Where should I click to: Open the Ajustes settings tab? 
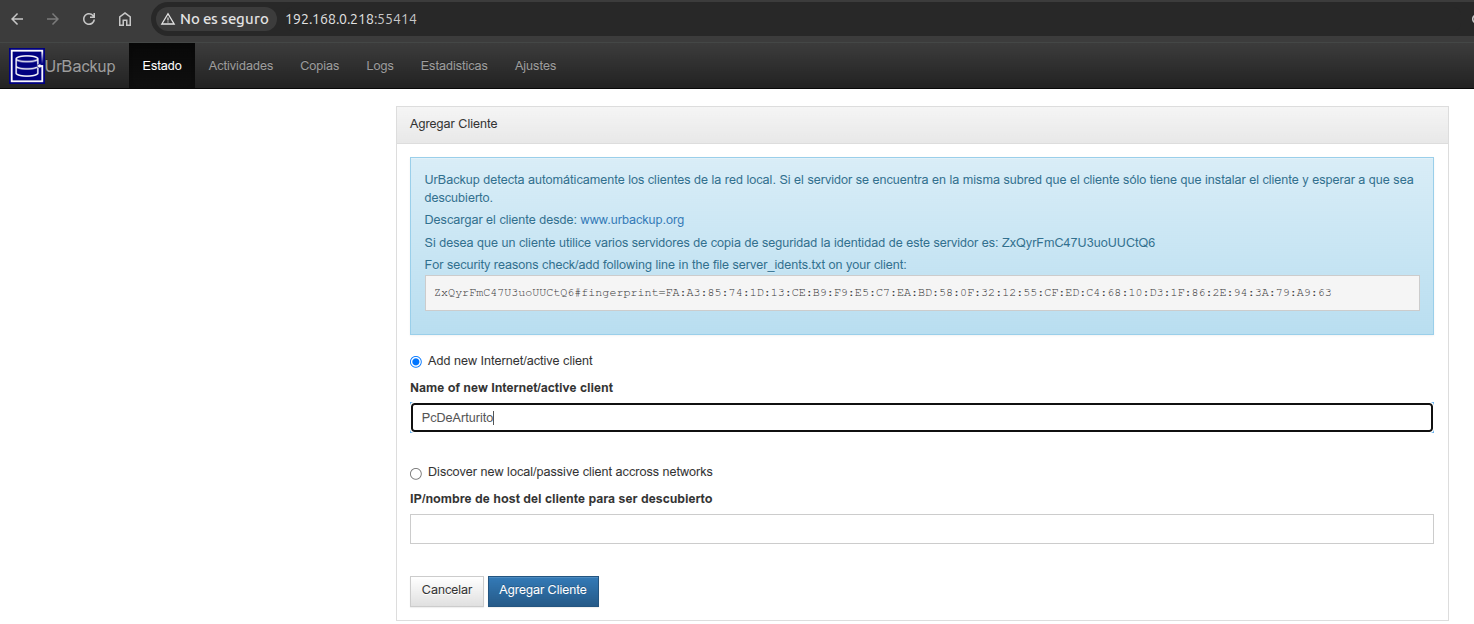535,66
